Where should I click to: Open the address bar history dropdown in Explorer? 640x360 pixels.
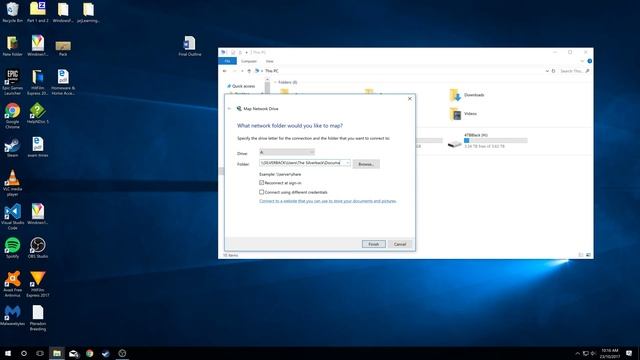[x=547, y=71]
